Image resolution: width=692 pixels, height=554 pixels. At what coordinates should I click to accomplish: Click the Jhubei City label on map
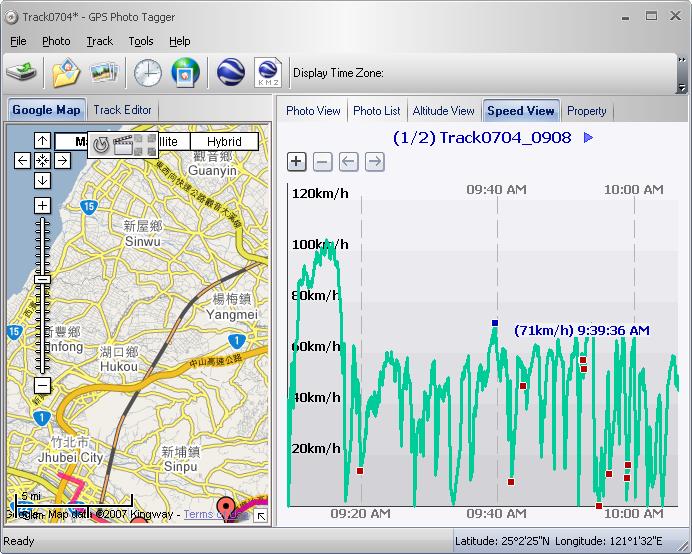[70, 458]
